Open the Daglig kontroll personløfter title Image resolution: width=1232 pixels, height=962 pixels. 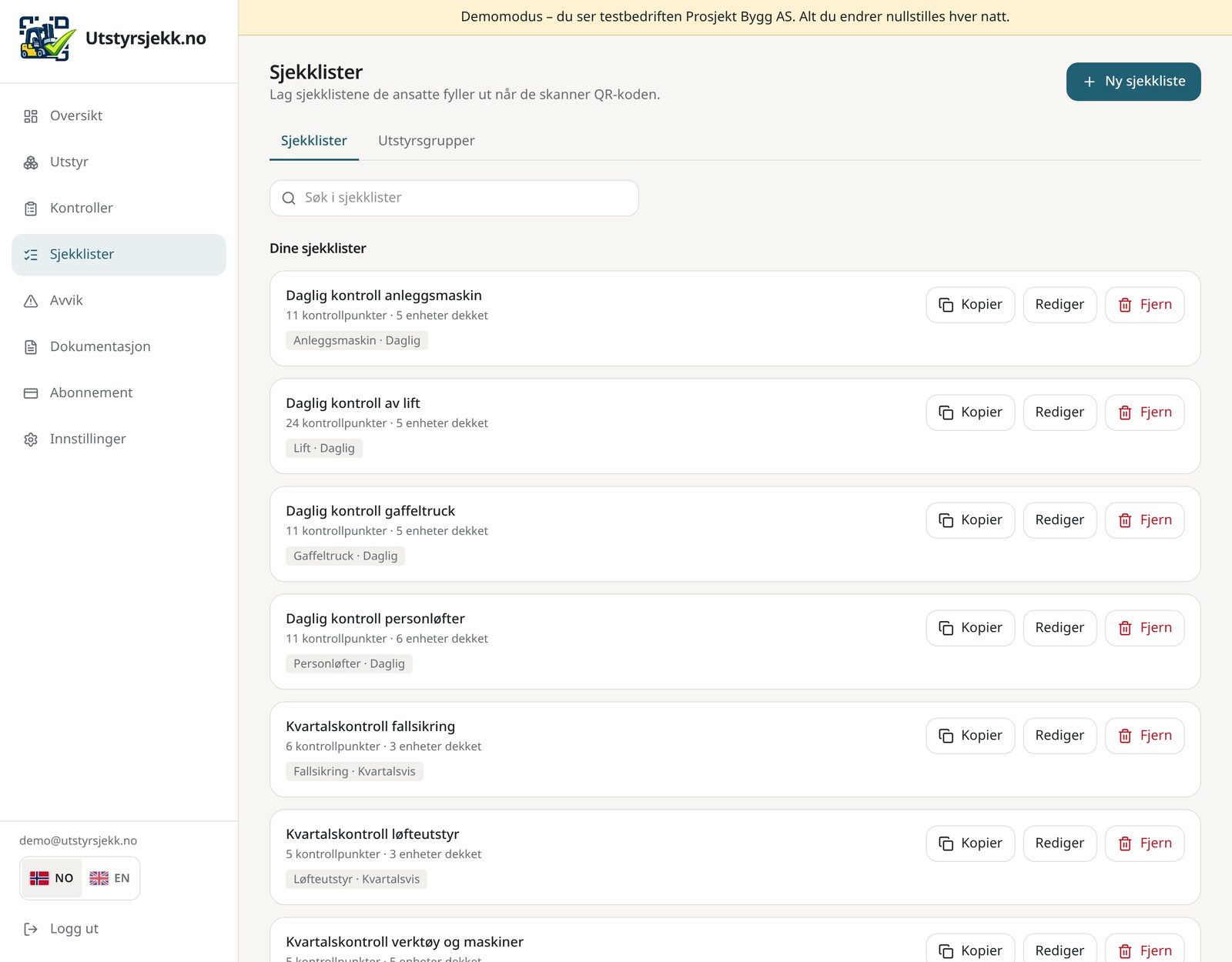tap(375, 619)
